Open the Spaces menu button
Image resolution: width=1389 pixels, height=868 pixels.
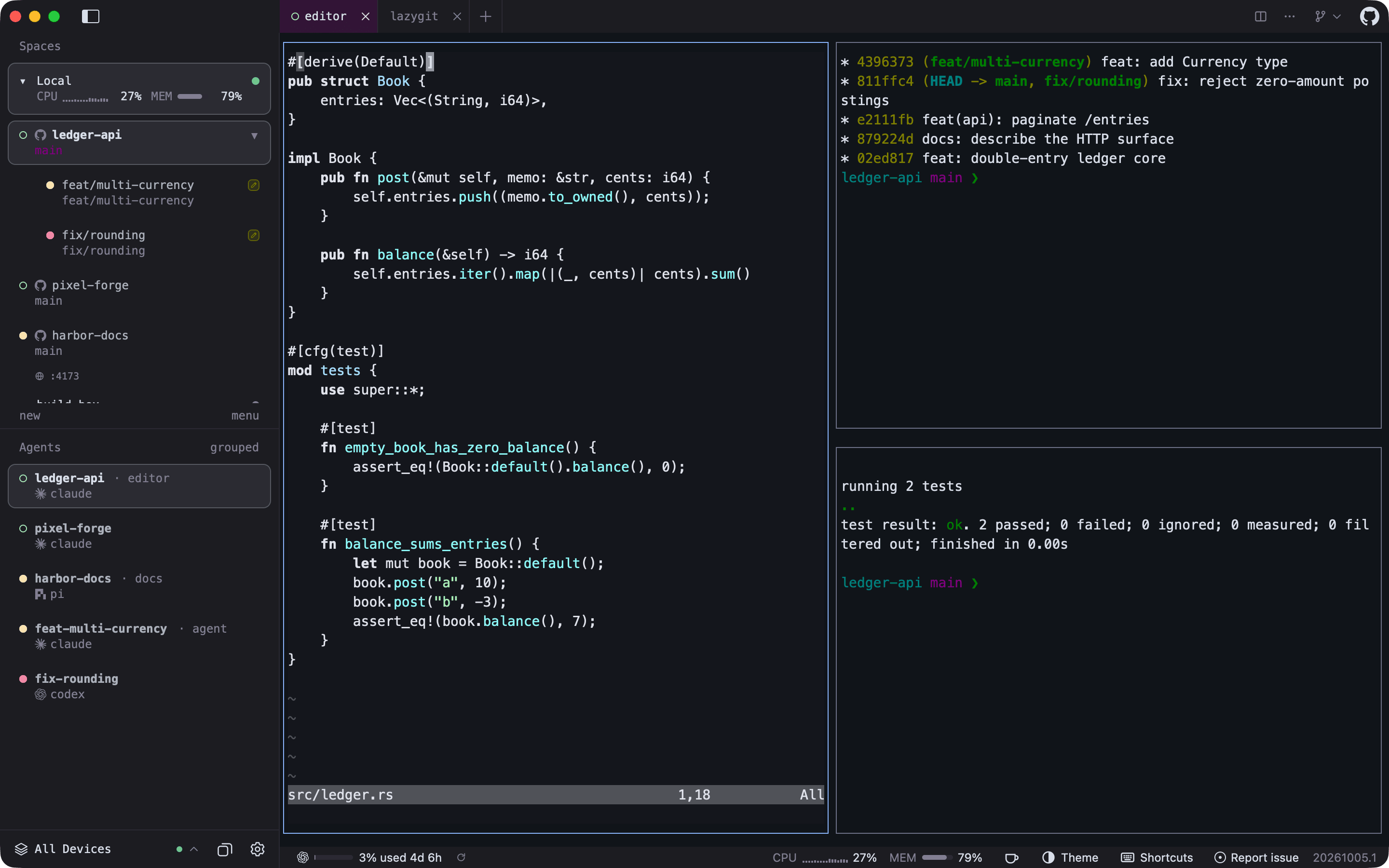[245, 415]
